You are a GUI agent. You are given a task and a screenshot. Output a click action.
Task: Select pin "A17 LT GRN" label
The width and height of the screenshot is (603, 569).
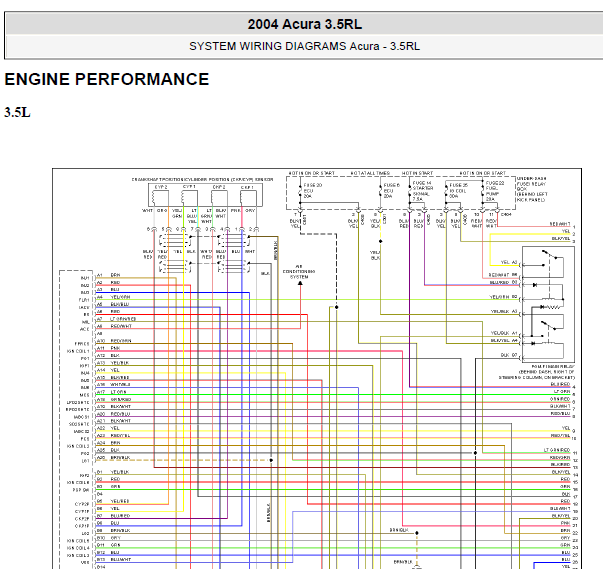click(112, 392)
